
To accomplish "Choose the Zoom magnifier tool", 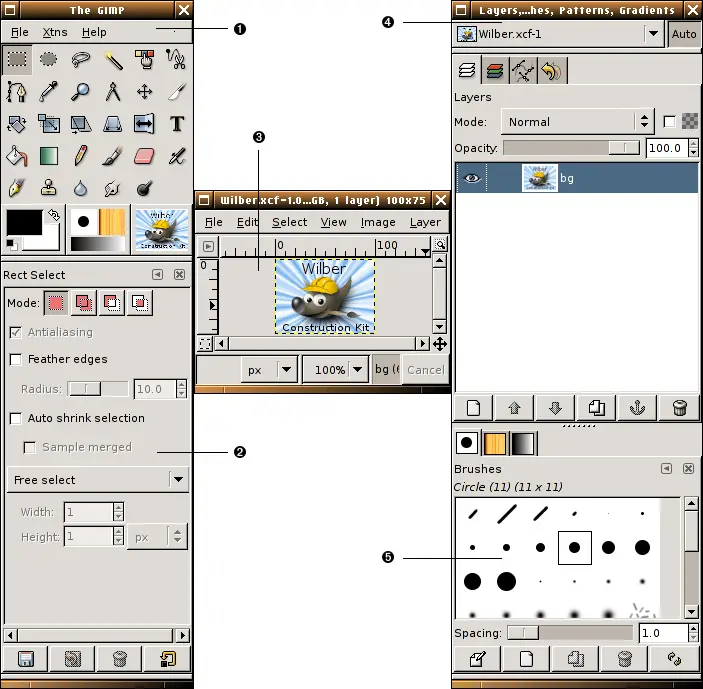I will [x=80, y=92].
